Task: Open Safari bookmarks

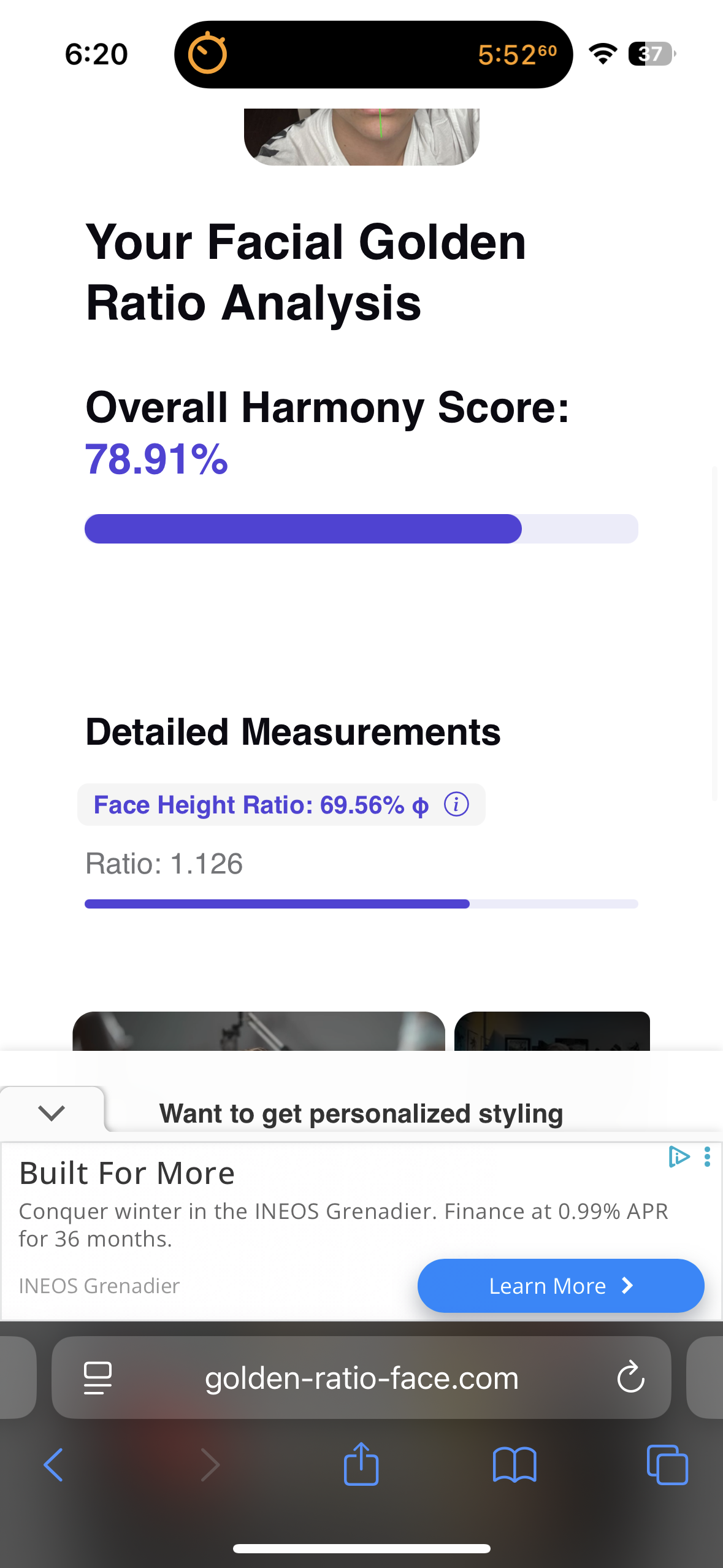Action: (515, 1465)
